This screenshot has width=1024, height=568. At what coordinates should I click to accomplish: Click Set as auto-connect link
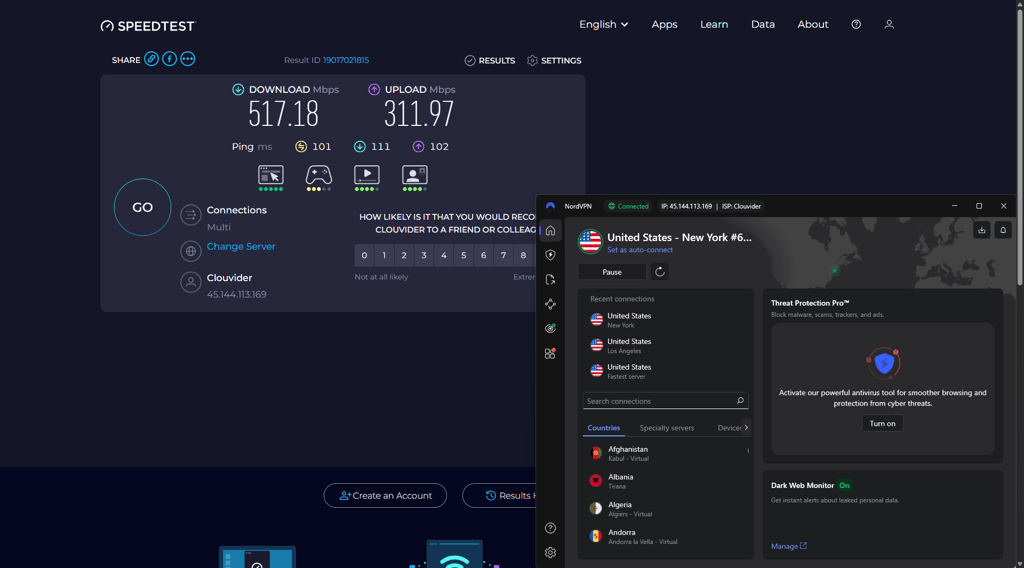[640, 250]
